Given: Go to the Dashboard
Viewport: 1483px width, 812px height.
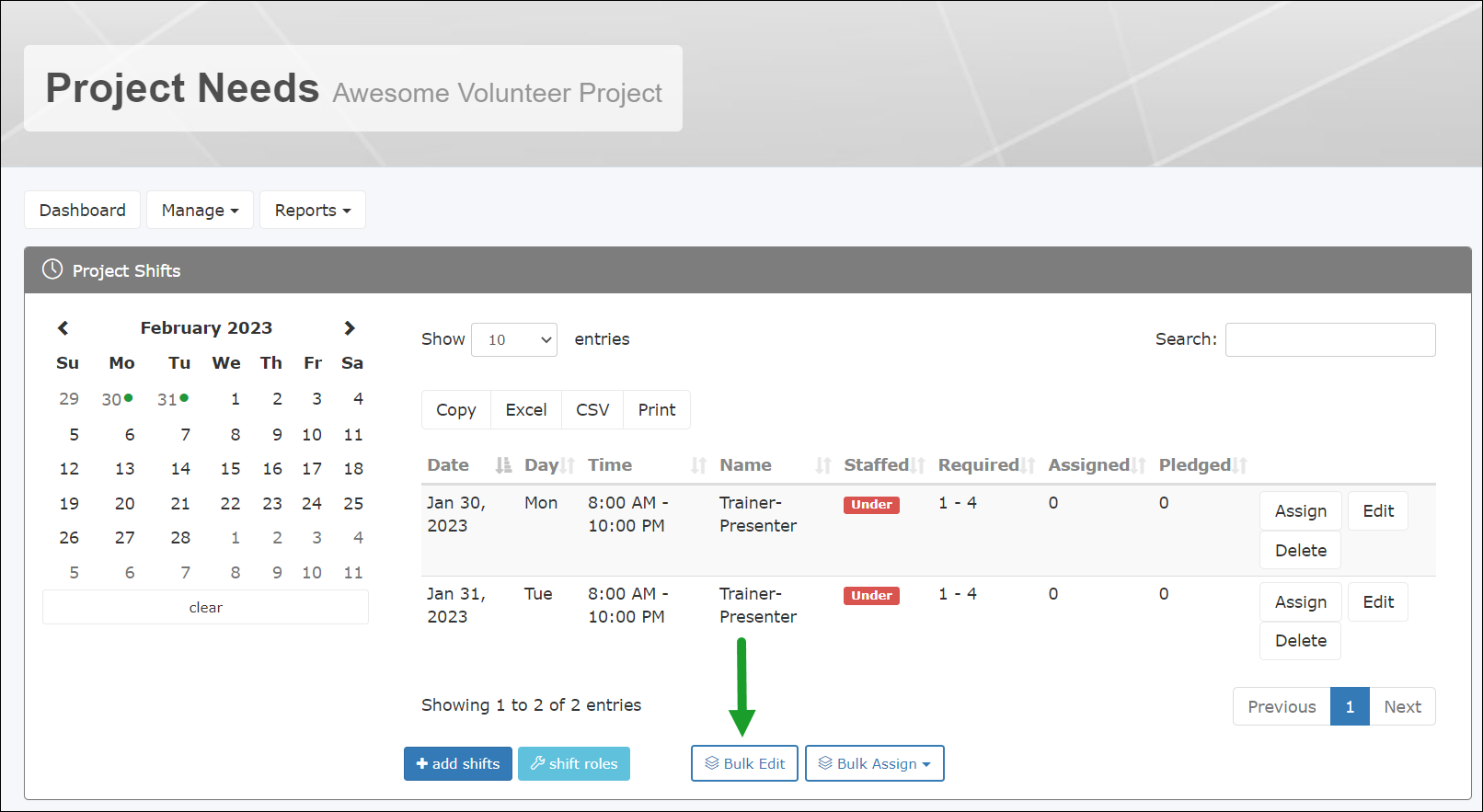Looking at the screenshot, I should 83,211.
